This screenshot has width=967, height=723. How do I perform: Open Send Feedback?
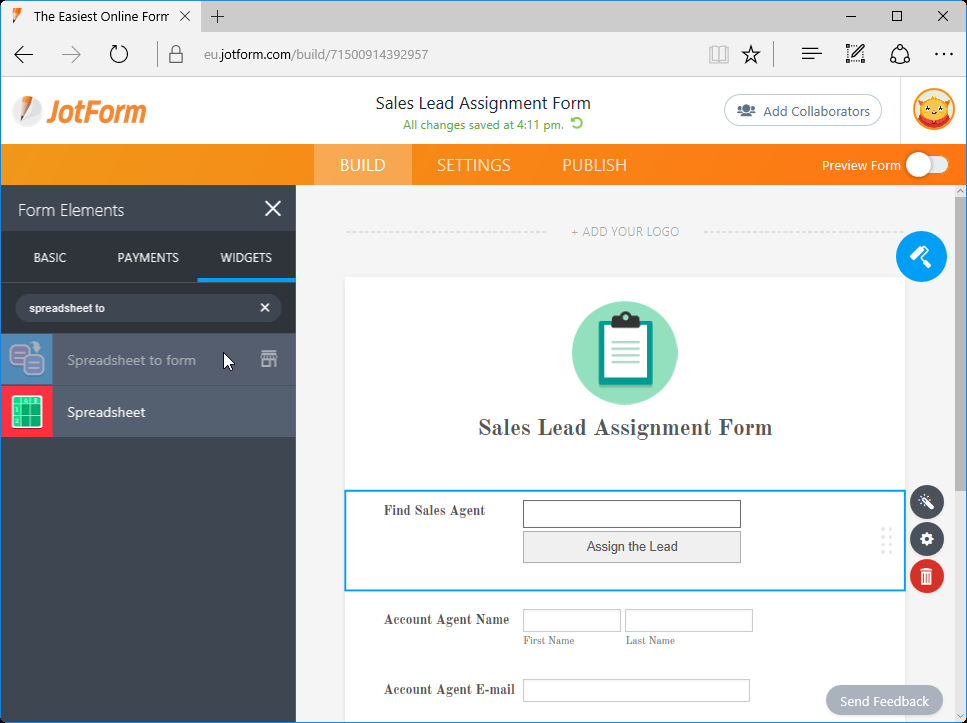pos(884,700)
